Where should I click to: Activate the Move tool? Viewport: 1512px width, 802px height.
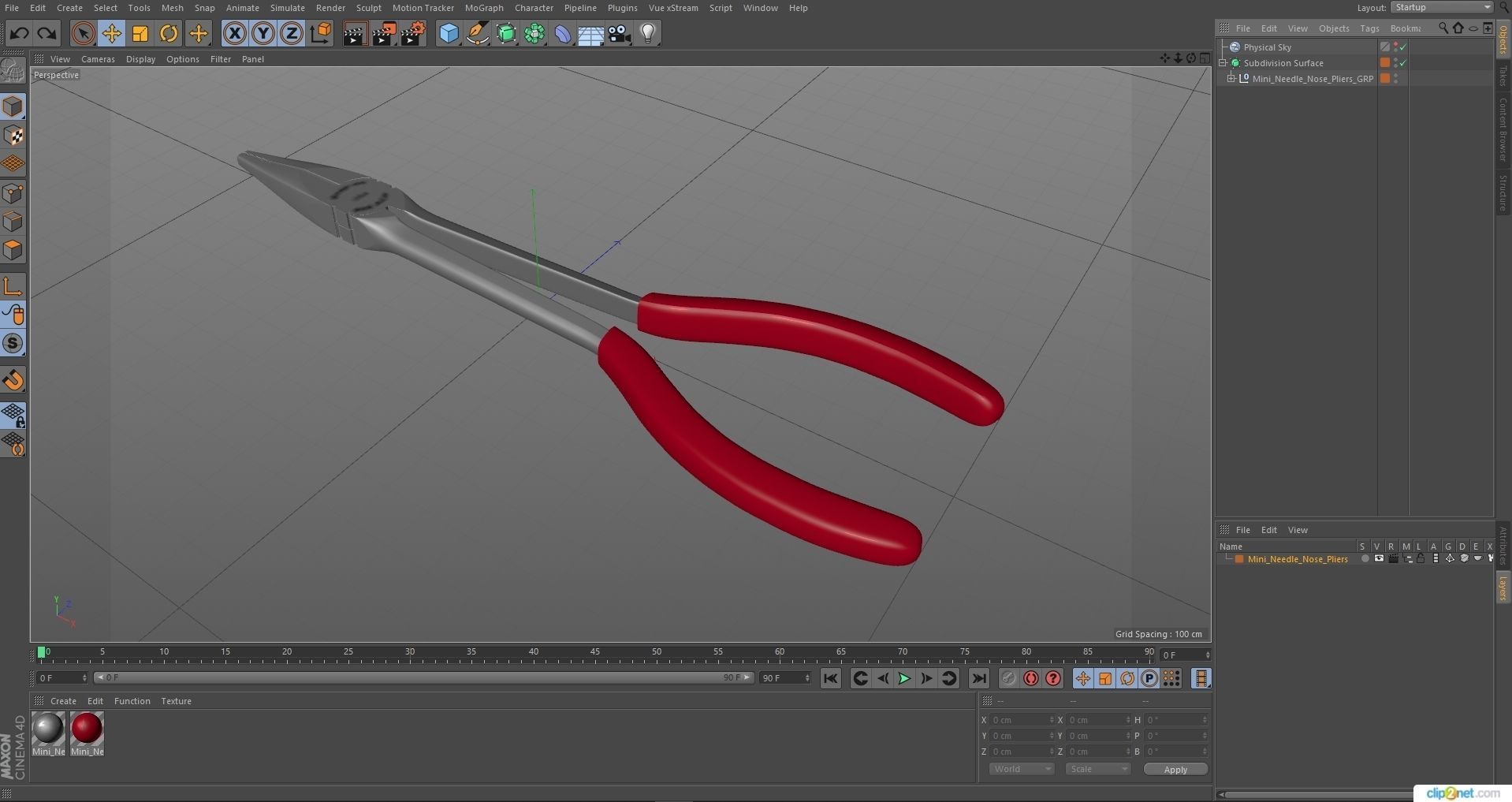[x=111, y=33]
